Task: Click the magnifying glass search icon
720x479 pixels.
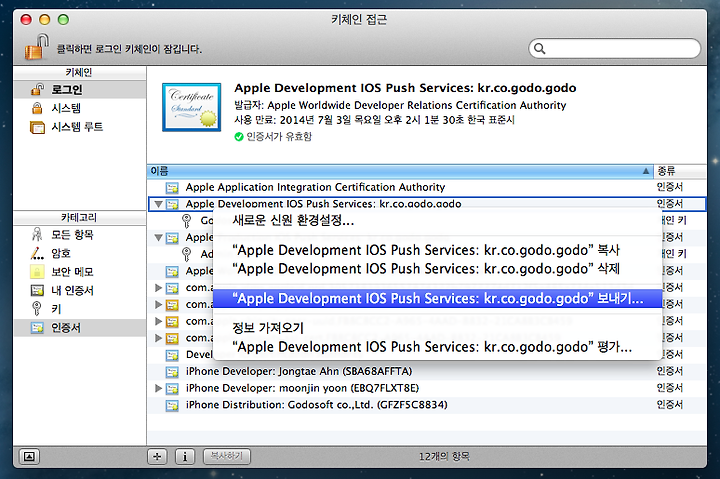Action: 540,49
